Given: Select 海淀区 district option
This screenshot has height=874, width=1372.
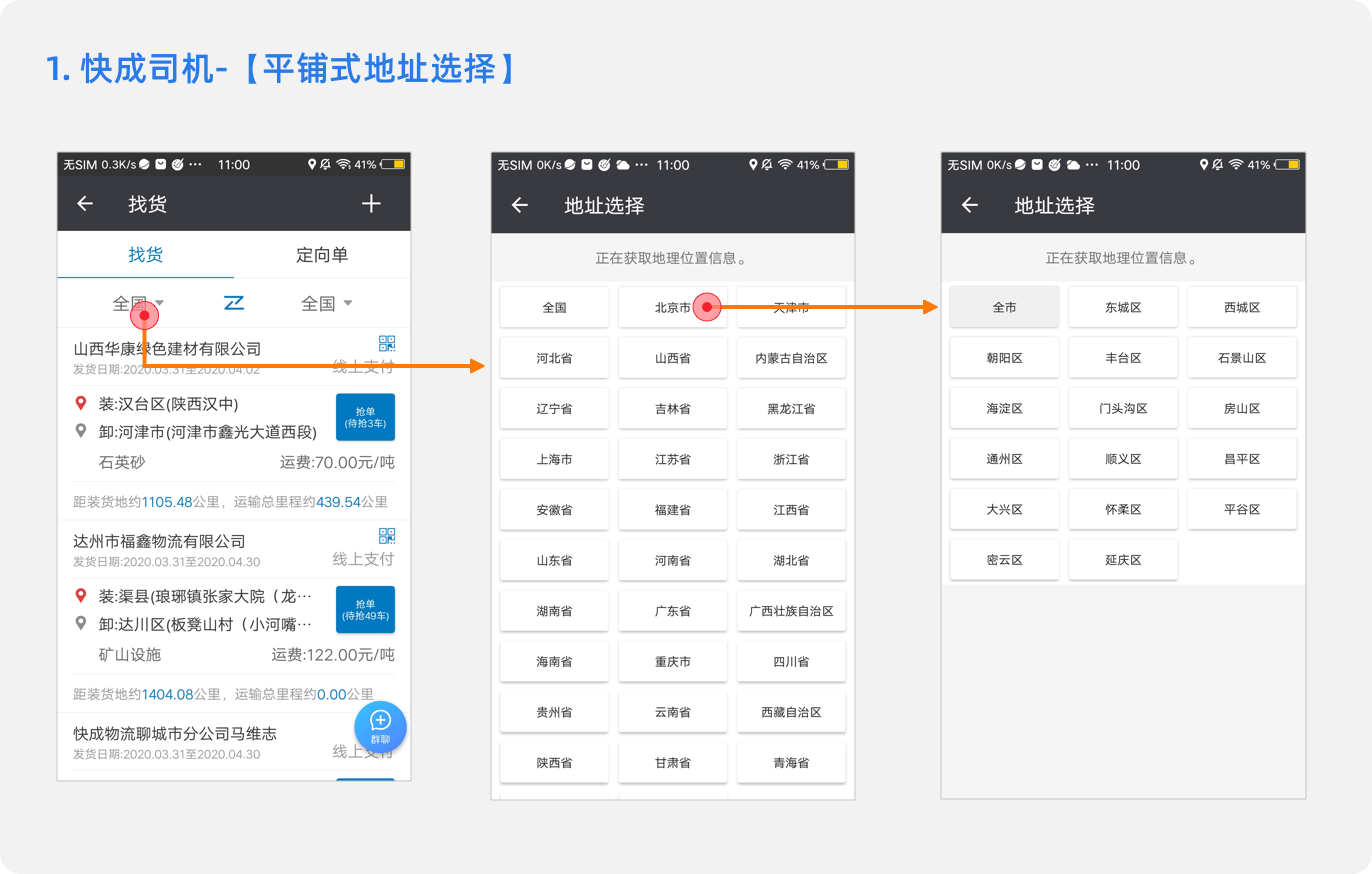Looking at the screenshot, I should click(x=1004, y=408).
